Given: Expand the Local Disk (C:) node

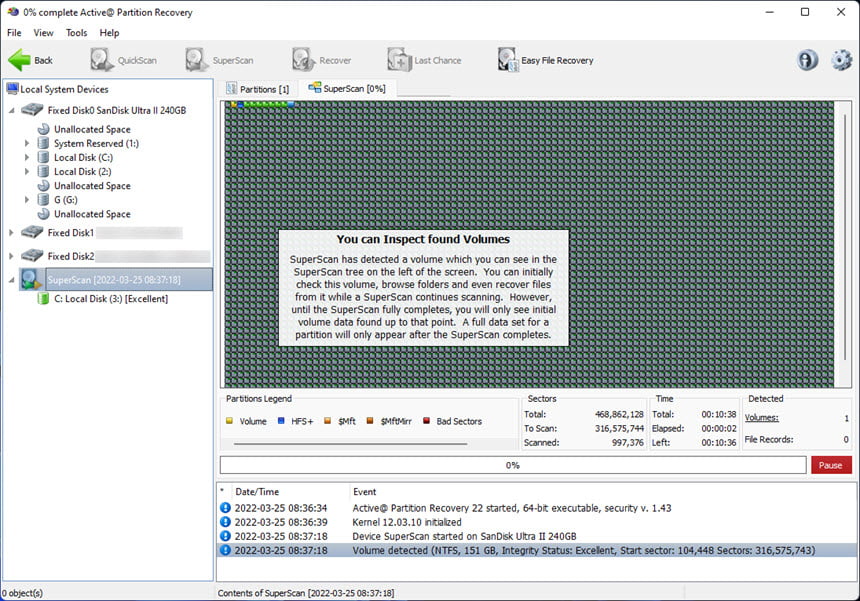Looking at the screenshot, I should (26, 158).
